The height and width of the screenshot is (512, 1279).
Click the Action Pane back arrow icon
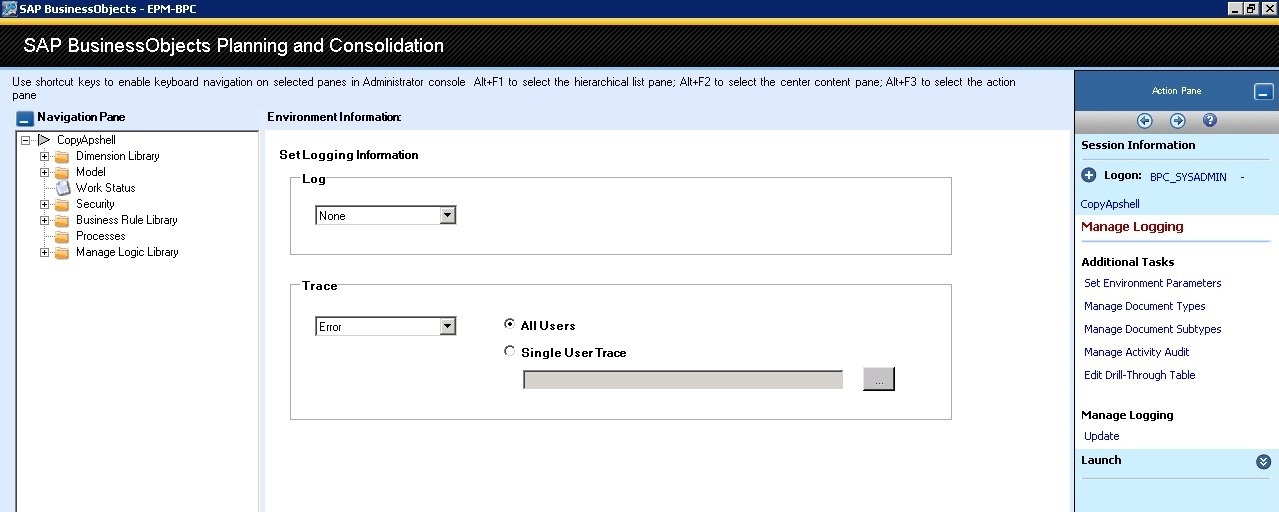pyautogui.click(x=1145, y=121)
